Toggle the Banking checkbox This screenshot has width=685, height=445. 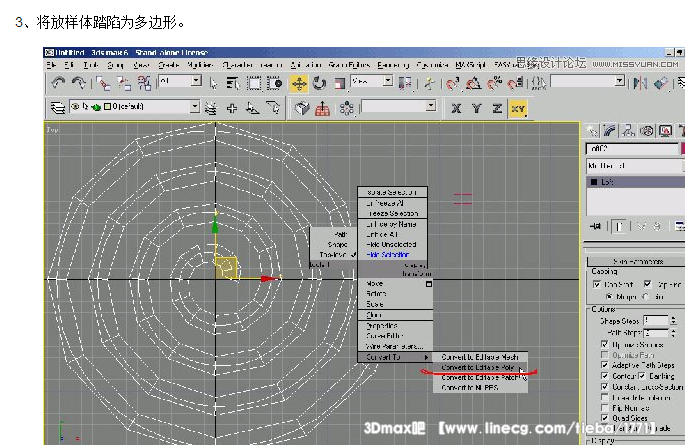pyautogui.click(x=642, y=376)
